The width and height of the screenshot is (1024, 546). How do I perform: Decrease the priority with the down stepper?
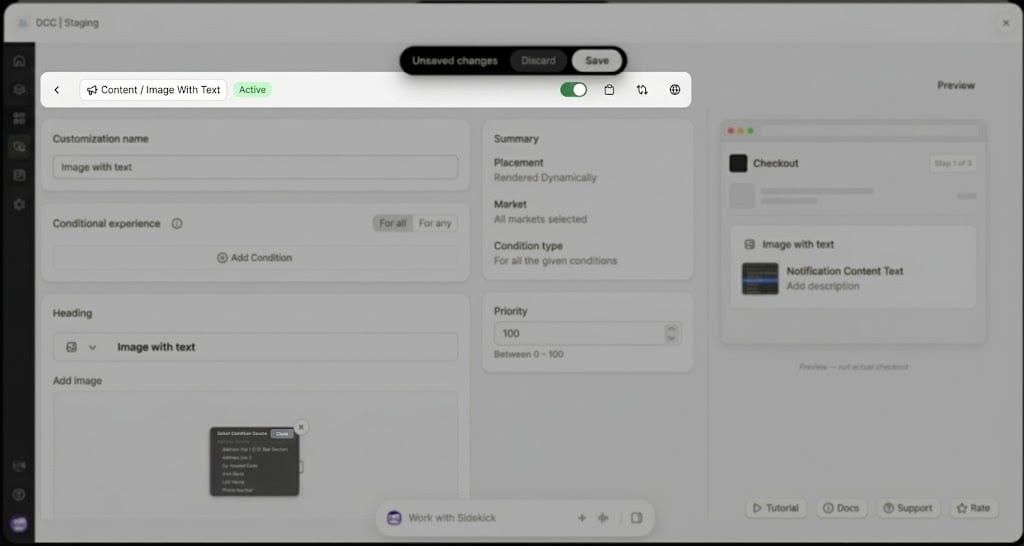[x=671, y=338]
